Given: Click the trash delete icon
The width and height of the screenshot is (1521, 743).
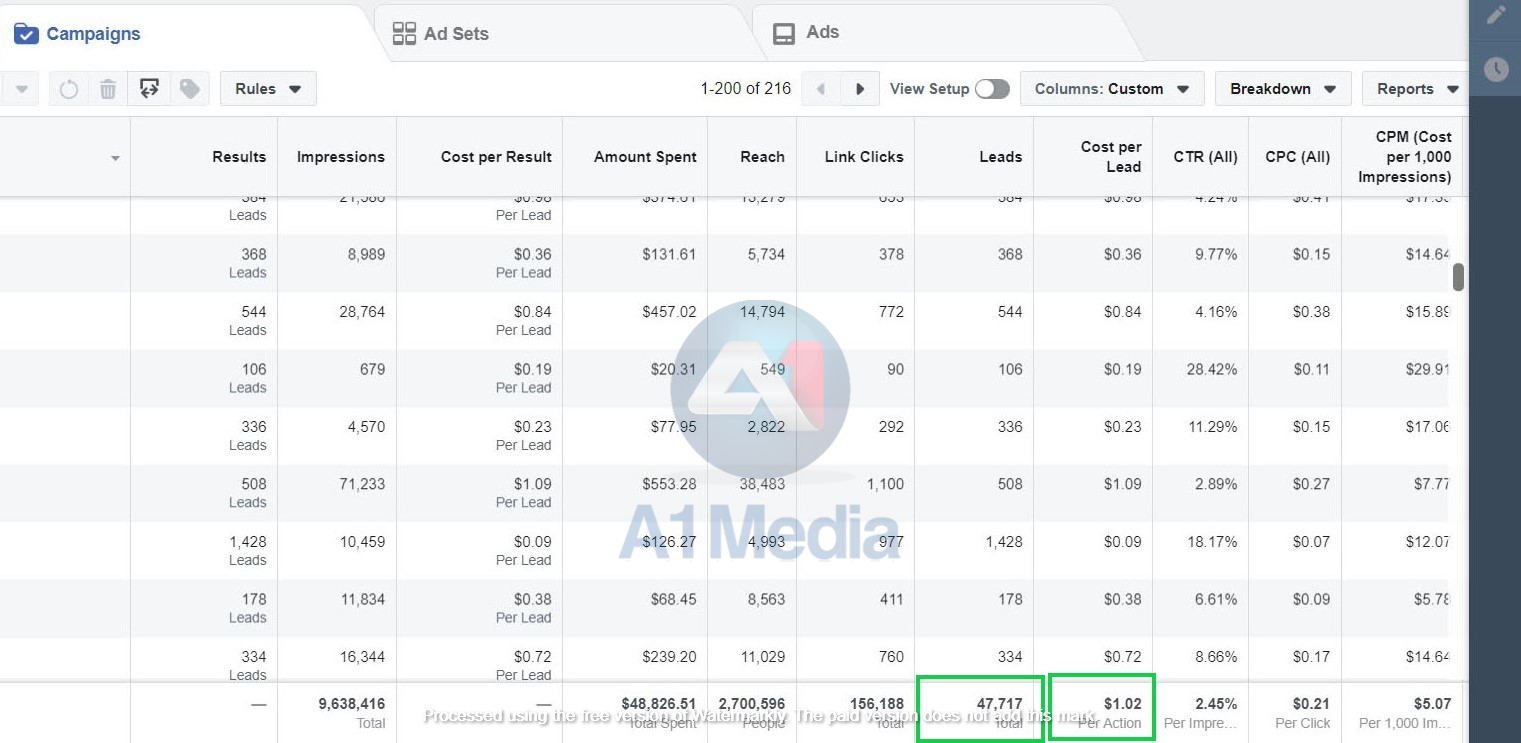Looking at the screenshot, I should tap(108, 89).
